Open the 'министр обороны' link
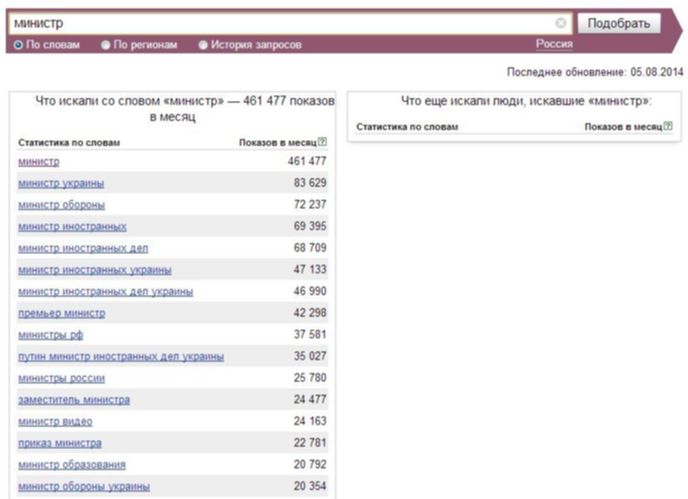The width and height of the screenshot is (688, 499). pos(61,205)
